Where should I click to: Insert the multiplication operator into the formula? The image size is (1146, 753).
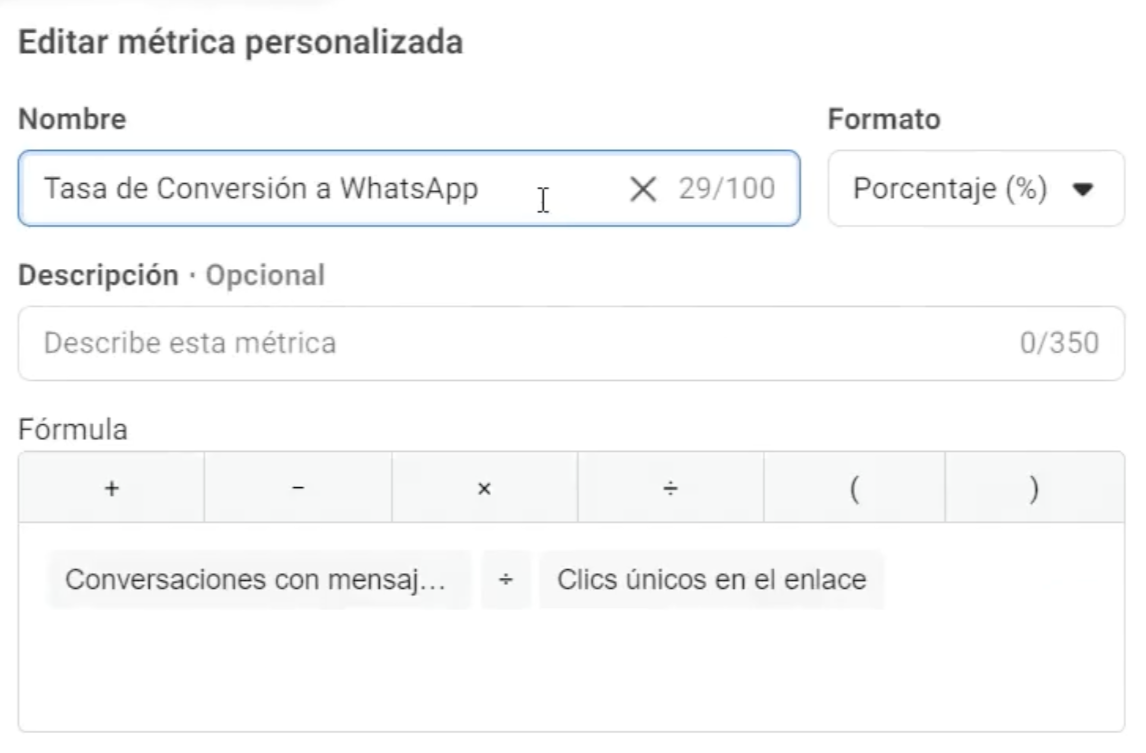[x=484, y=489]
